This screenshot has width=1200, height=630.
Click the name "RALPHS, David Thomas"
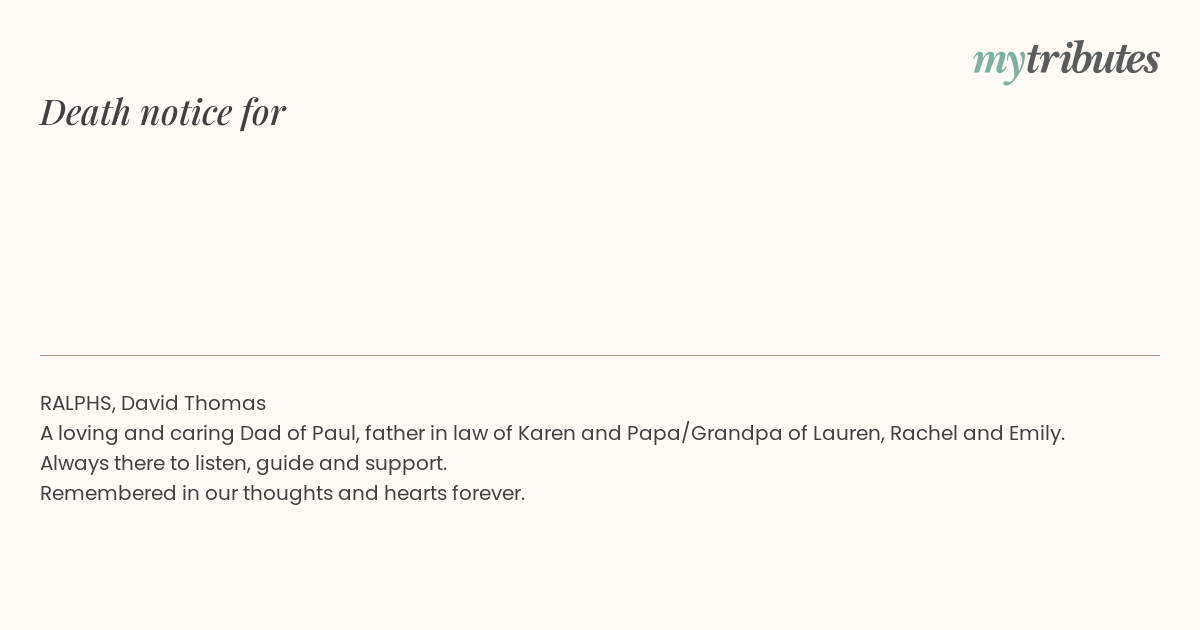[153, 403]
